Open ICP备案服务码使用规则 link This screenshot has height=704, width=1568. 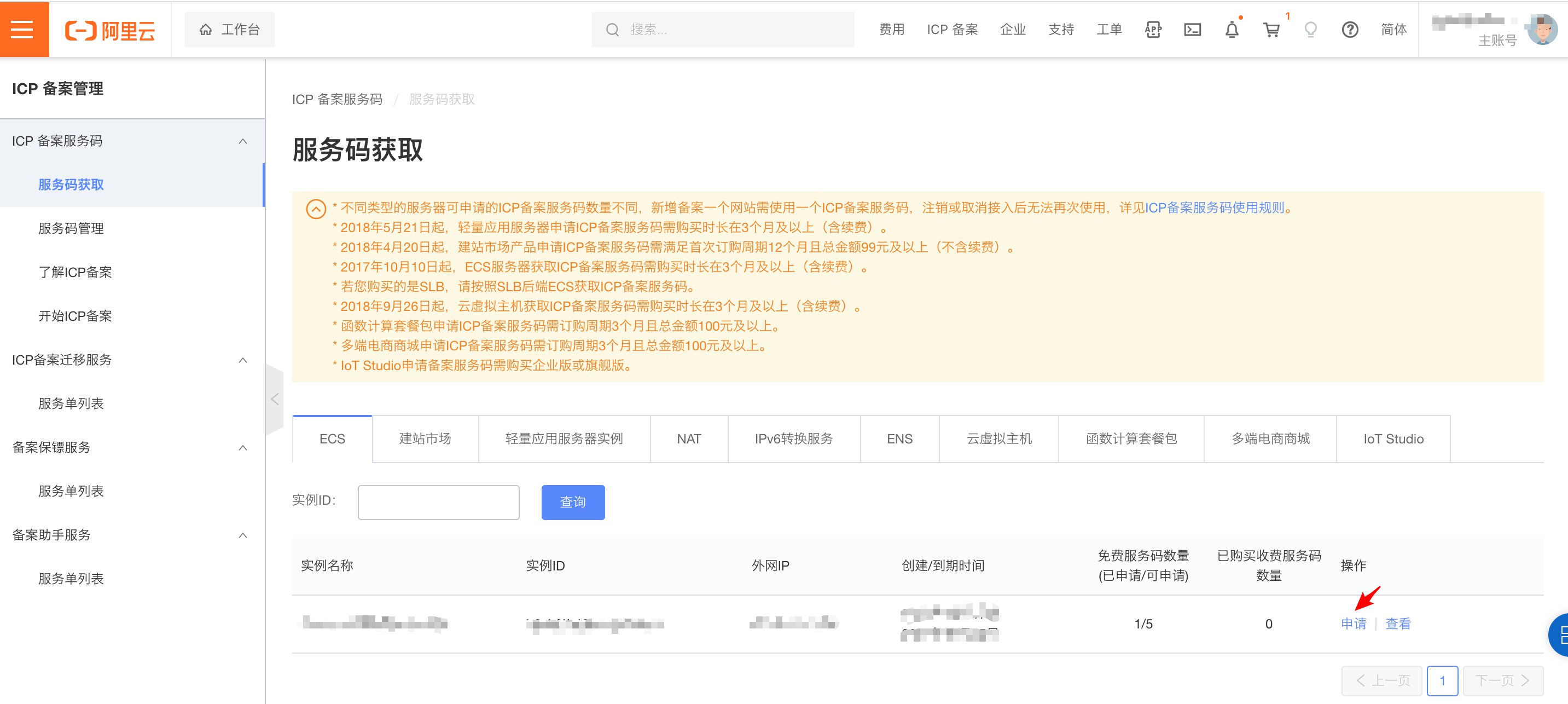click(x=1215, y=207)
